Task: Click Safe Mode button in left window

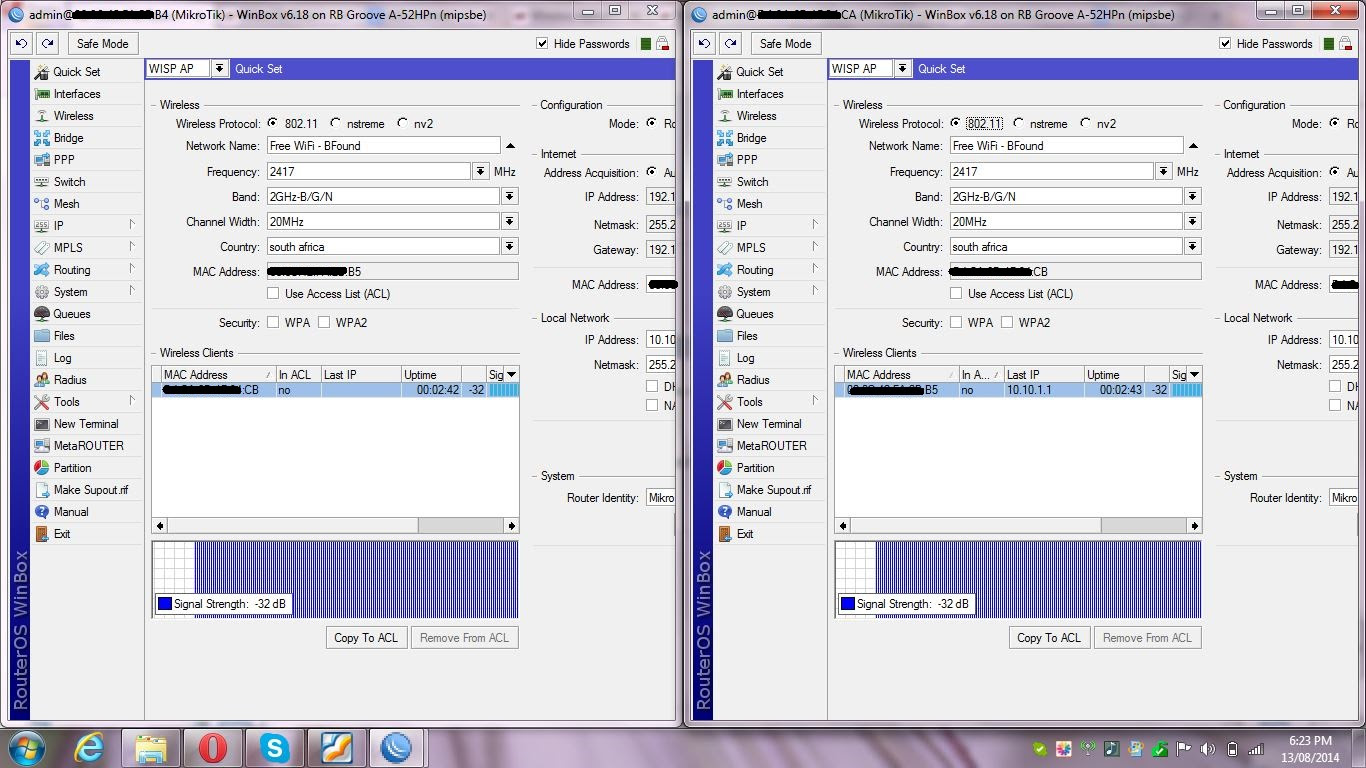Action: click(102, 44)
